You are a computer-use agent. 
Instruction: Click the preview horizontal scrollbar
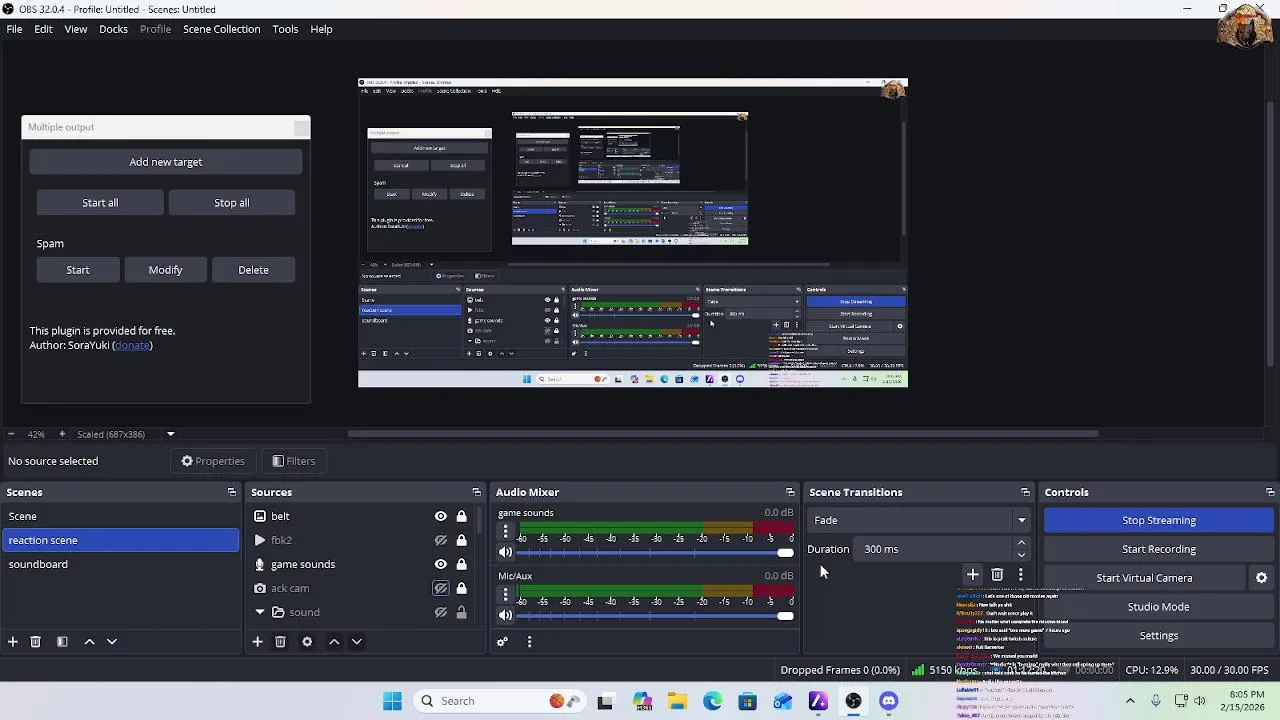(x=723, y=434)
